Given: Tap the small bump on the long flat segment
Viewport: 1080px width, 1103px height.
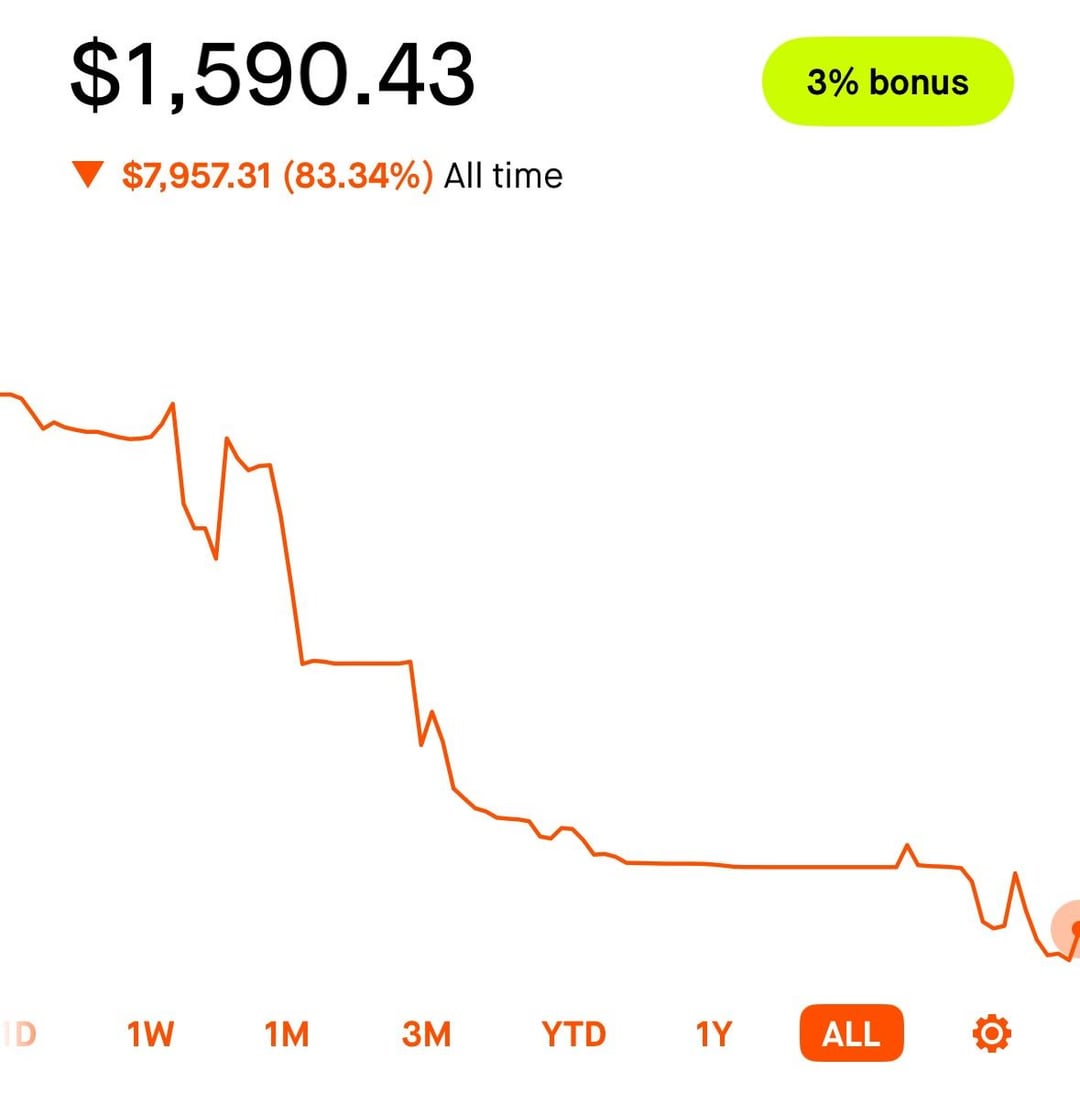Looking at the screenshot, I should click(908, 846).
